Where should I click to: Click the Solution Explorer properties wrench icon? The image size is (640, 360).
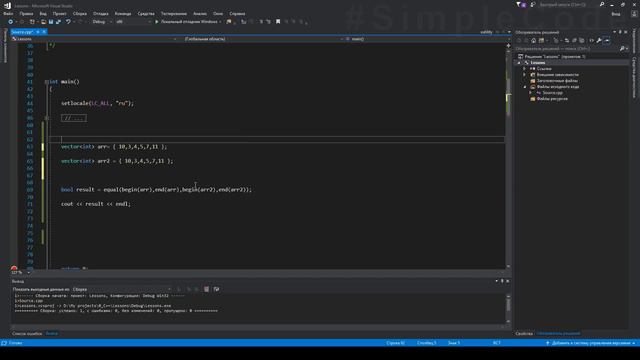click(x=599, y=40)
